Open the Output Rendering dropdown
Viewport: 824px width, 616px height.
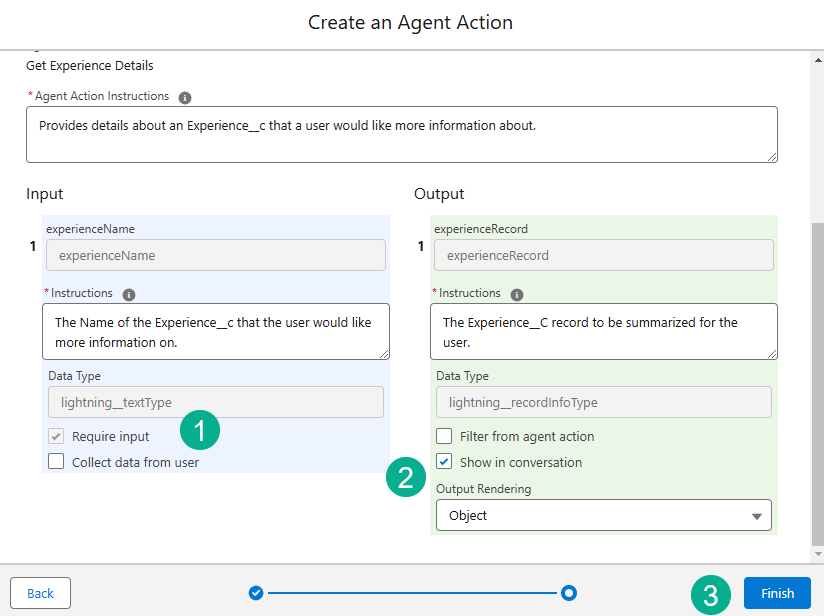pyautogui.click(x=603, y=515)
